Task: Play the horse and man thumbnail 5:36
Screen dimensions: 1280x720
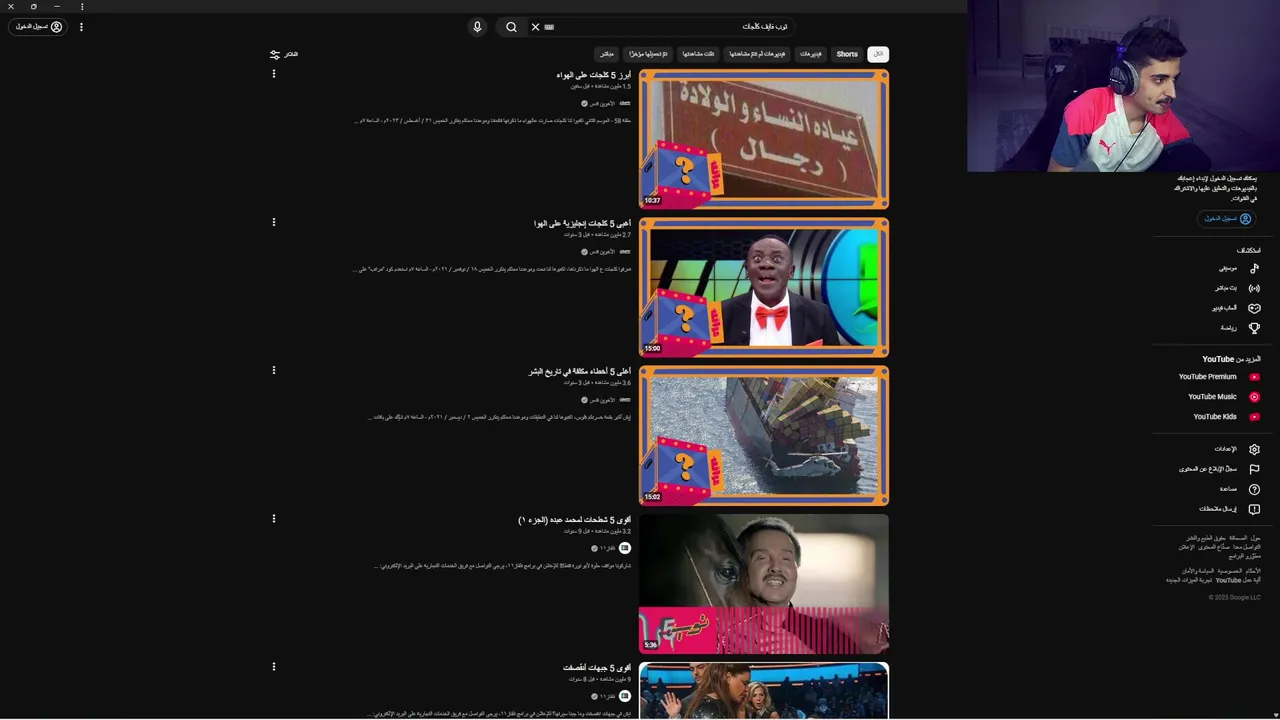Action: (764, 584)
